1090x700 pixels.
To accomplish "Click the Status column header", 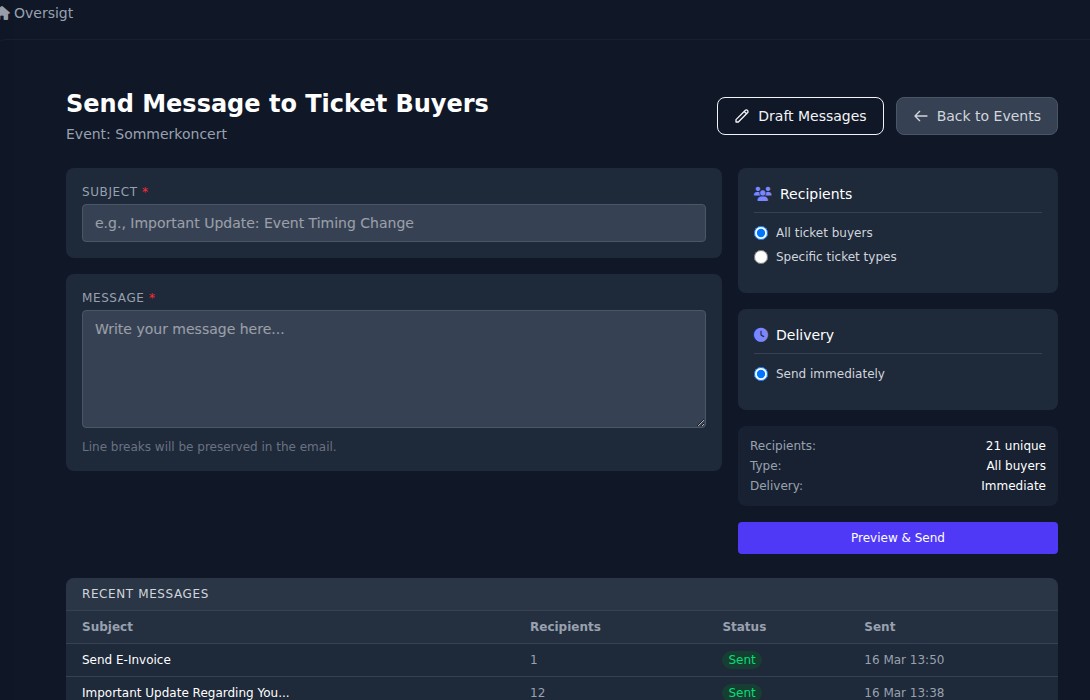I will pyautogui.click(x=744, y=627).
